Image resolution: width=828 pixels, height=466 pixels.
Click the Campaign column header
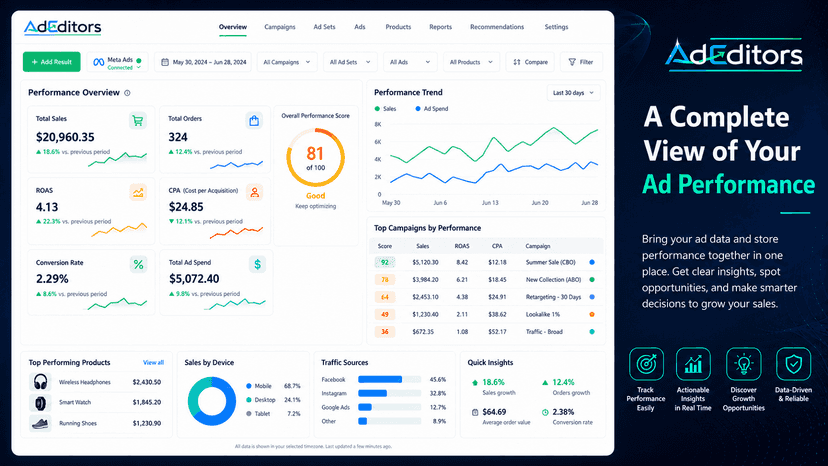pos(538,246)
